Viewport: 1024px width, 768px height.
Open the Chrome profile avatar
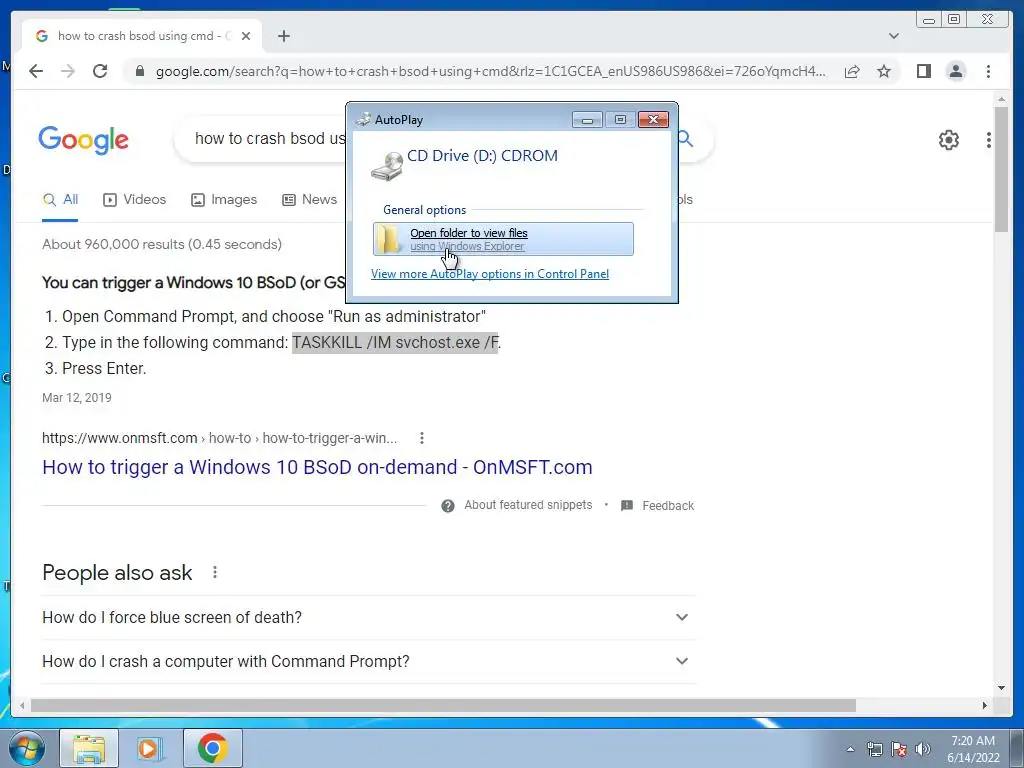955,71
